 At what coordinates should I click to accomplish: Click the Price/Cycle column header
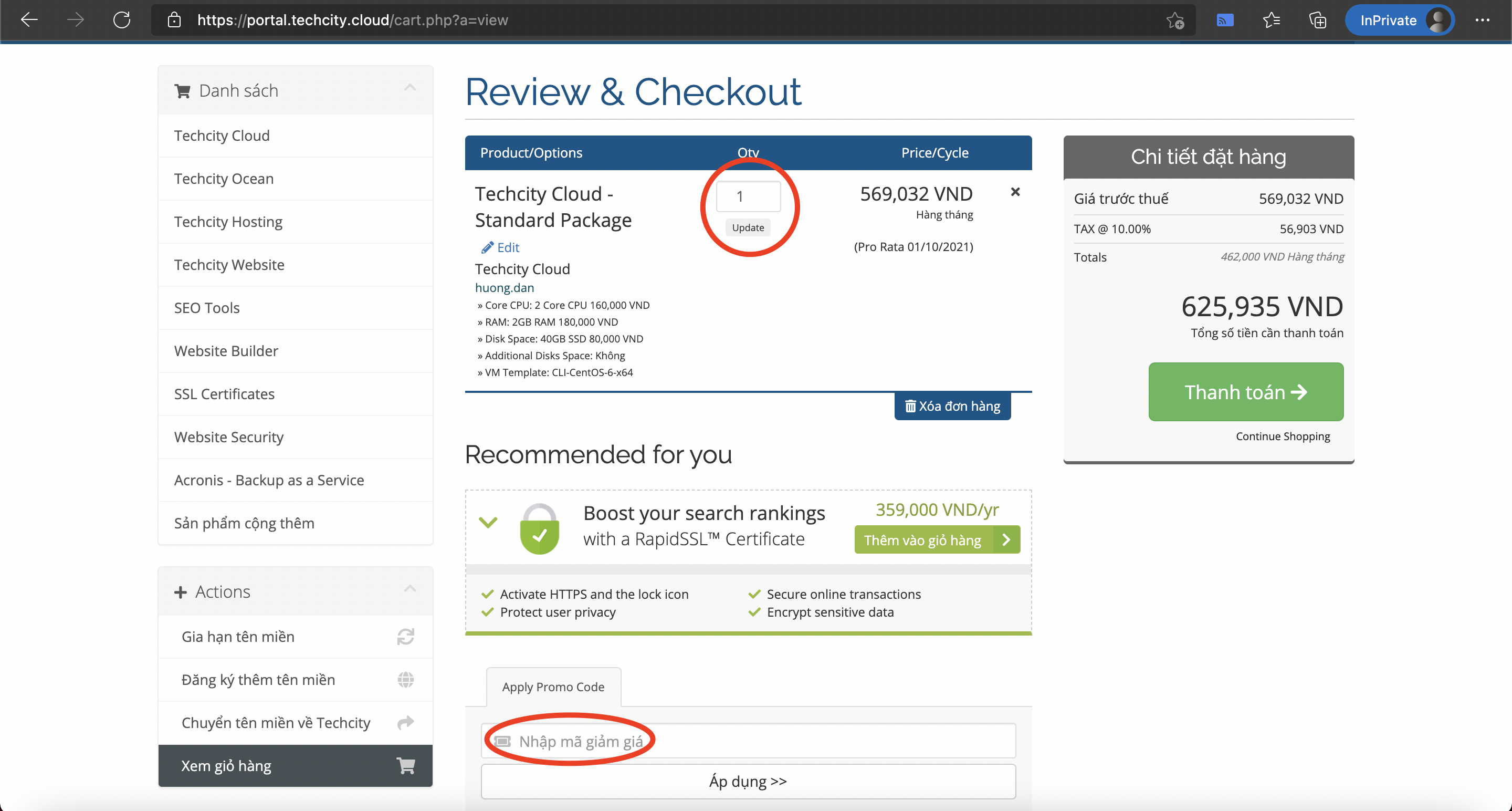point(935,153)
